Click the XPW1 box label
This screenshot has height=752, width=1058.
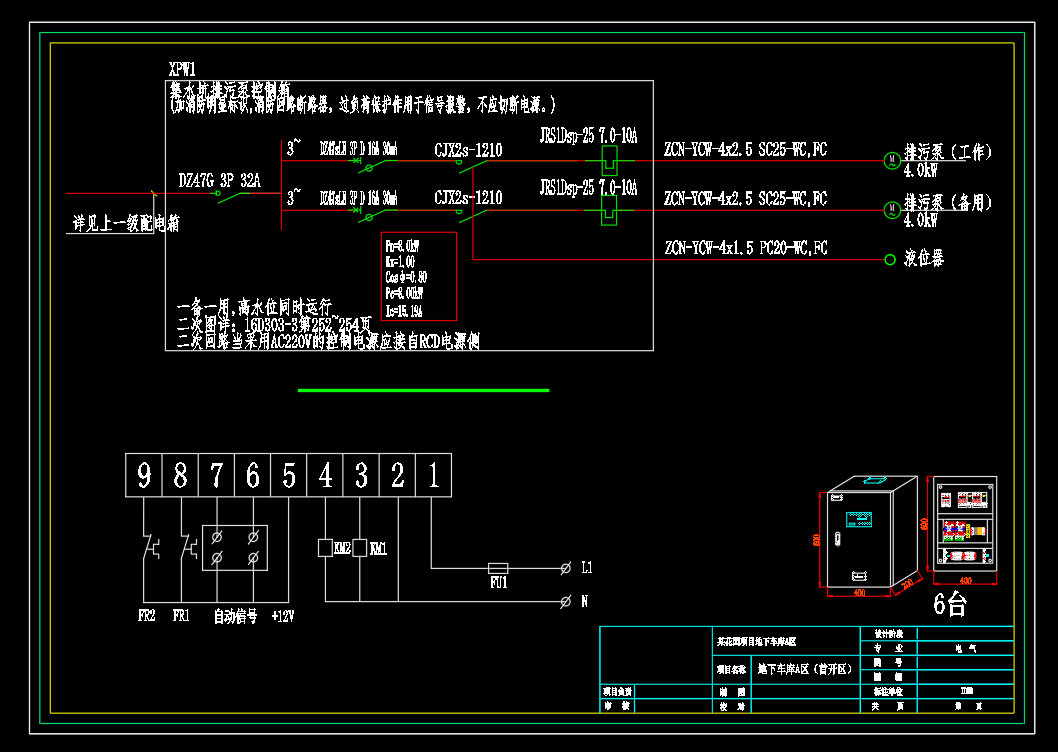pos(182,70)
